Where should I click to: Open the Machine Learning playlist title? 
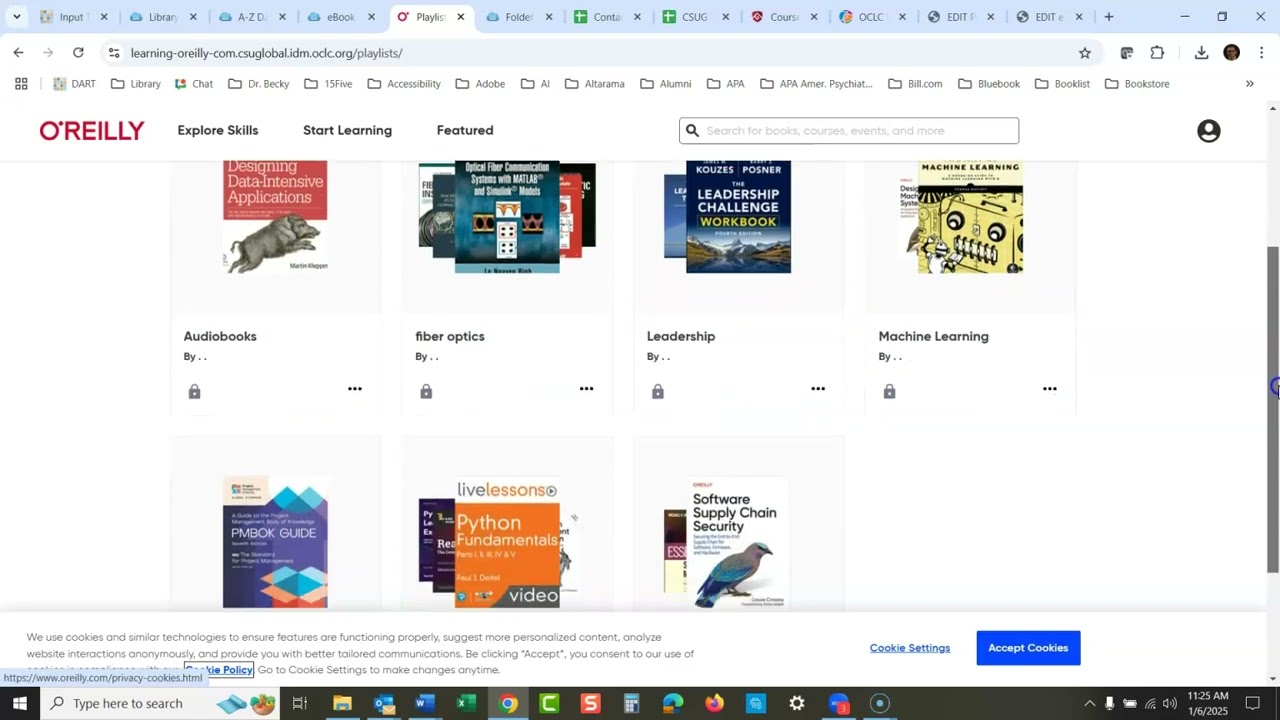point(933,337)
